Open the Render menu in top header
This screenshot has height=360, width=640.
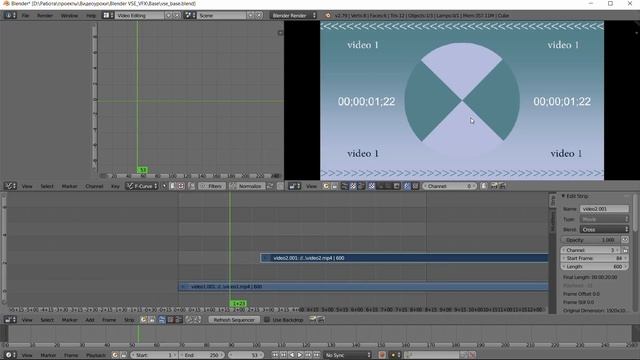(x=45, y=16)
